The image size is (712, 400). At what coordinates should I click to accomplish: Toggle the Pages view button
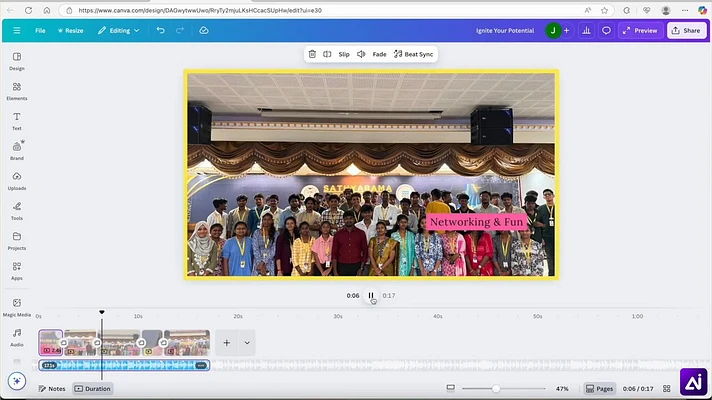(x=599, y=389)
